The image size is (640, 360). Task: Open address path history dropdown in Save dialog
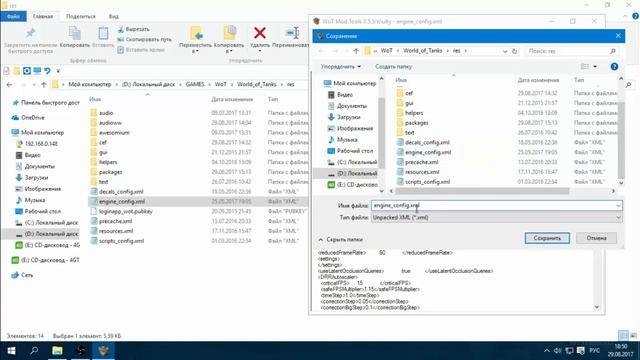pyautogui.click(x=505, y=51)
